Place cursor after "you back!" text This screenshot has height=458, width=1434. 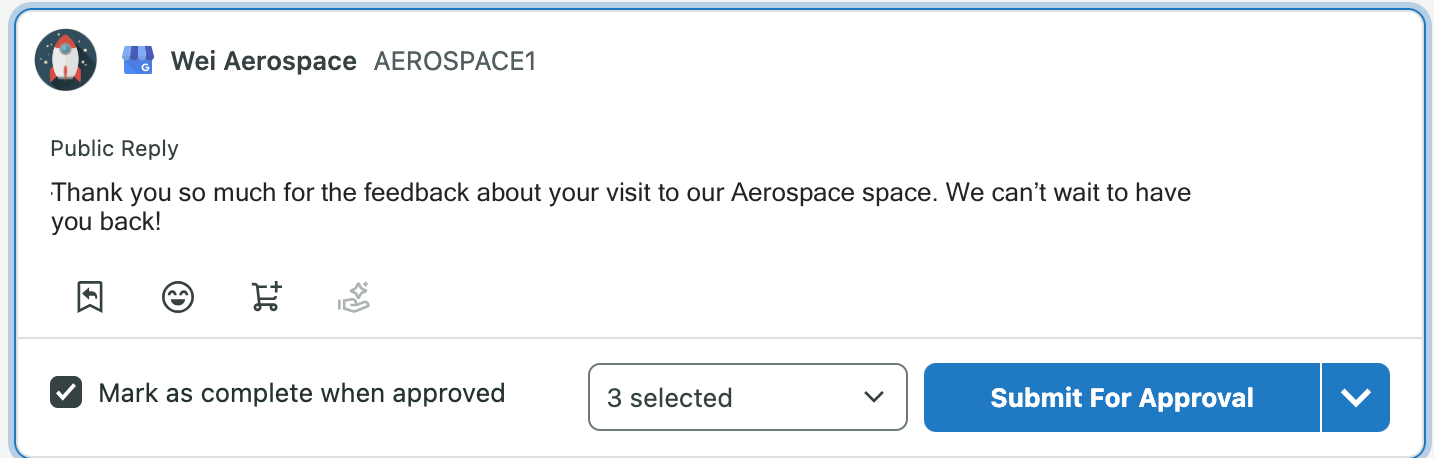tap(162, 222)
